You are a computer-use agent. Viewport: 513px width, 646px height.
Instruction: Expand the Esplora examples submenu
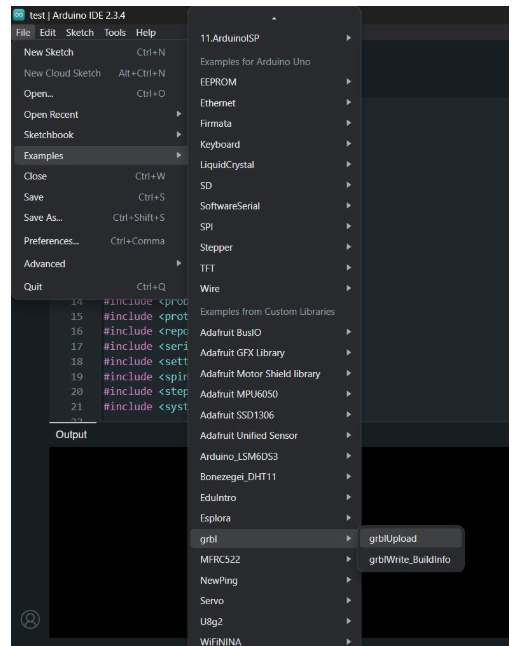click(x=274, y=518)
